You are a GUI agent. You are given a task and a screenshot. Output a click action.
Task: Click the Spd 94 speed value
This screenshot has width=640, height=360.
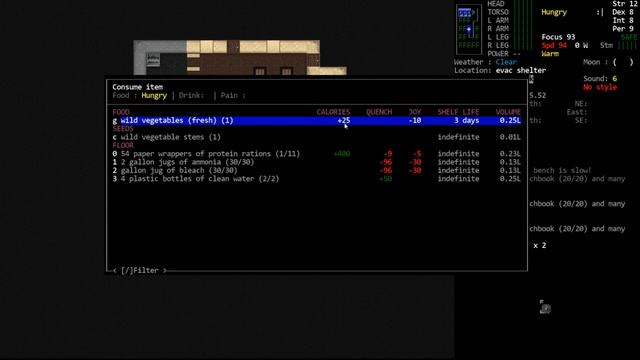[554, 45]
